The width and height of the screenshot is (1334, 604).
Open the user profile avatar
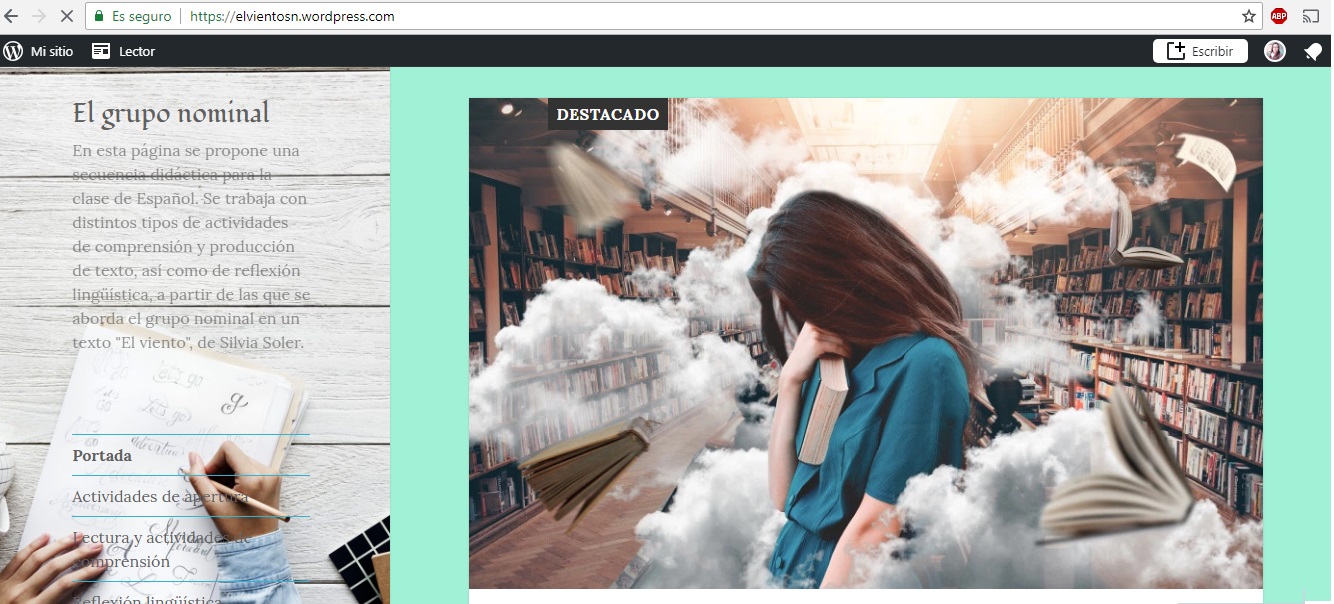coord(1275,51)
